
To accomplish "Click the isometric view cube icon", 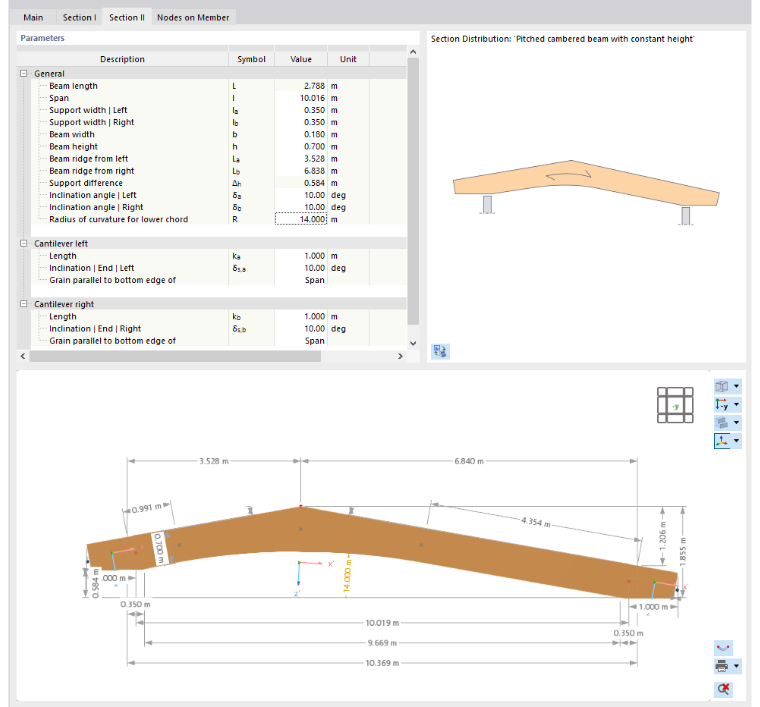I will tap(722, 386).
